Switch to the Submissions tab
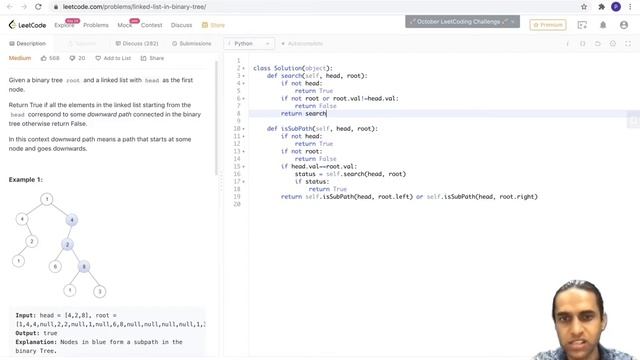Viewport: 640px width, 360px height. coord(191,43)
